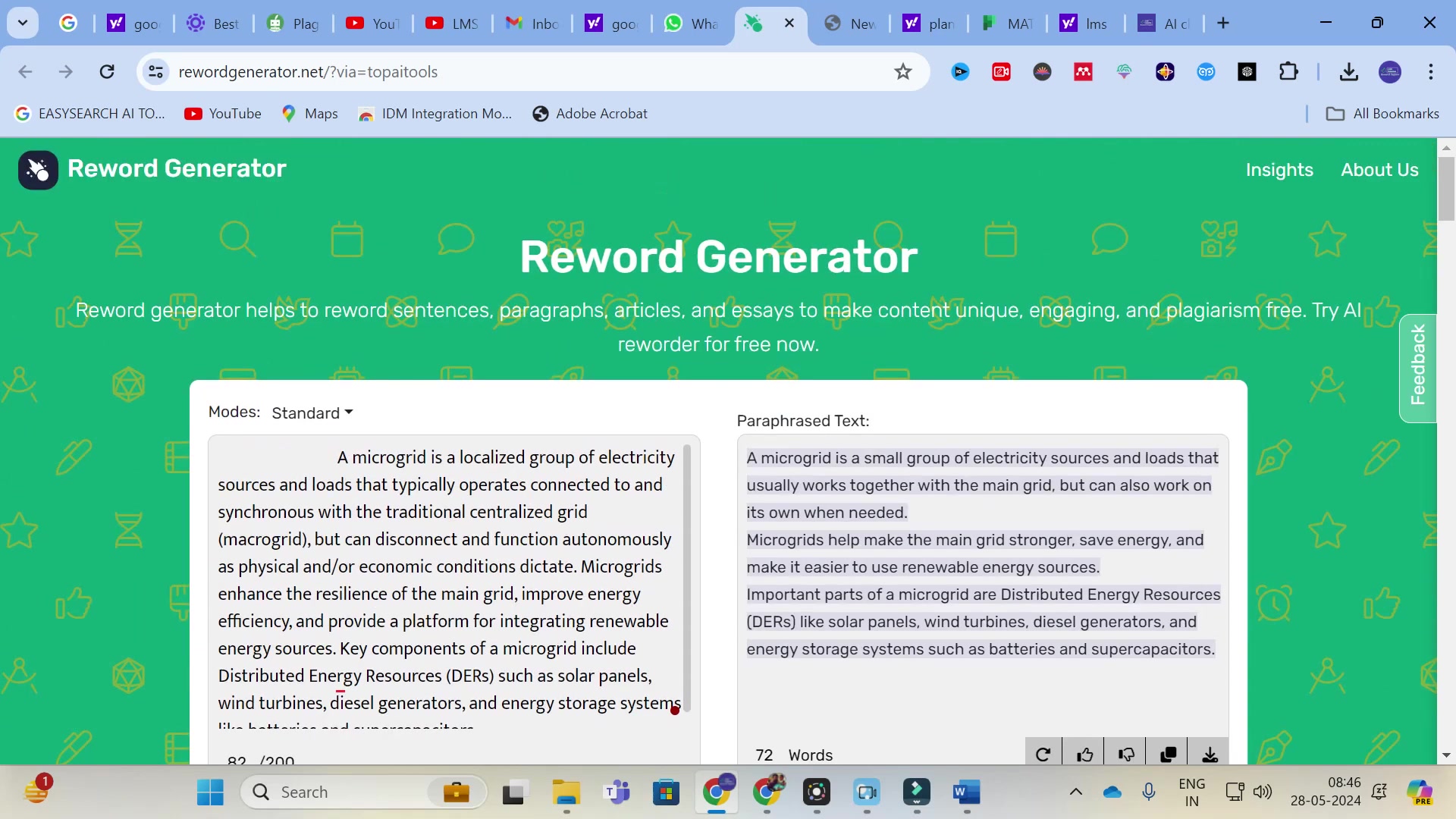Screen dimensions: 1456x819
Task: Close the current Reword Generator tab
Action: pos(789,24)
